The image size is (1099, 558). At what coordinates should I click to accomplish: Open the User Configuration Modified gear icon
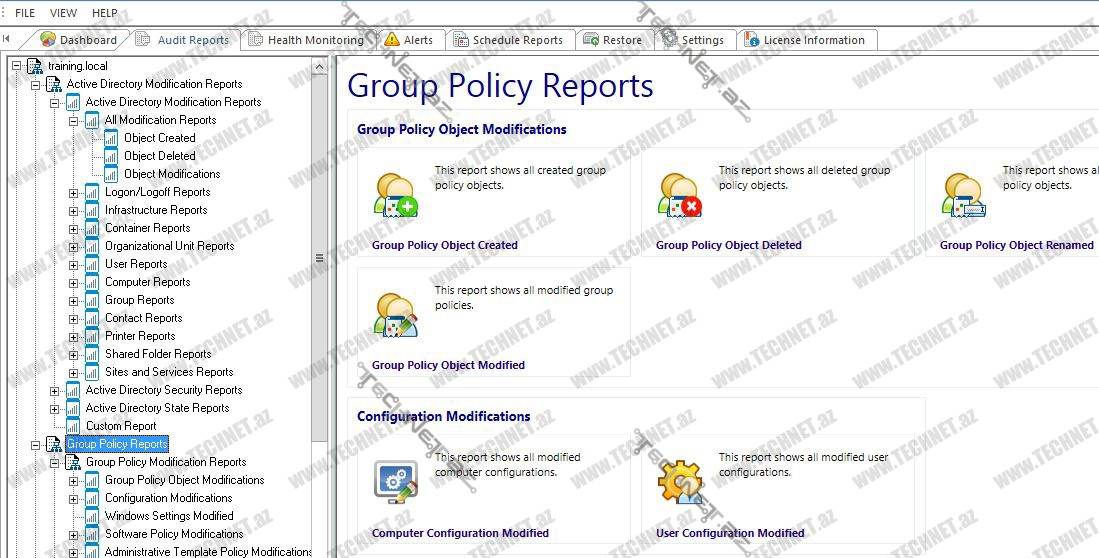point(679,482)
